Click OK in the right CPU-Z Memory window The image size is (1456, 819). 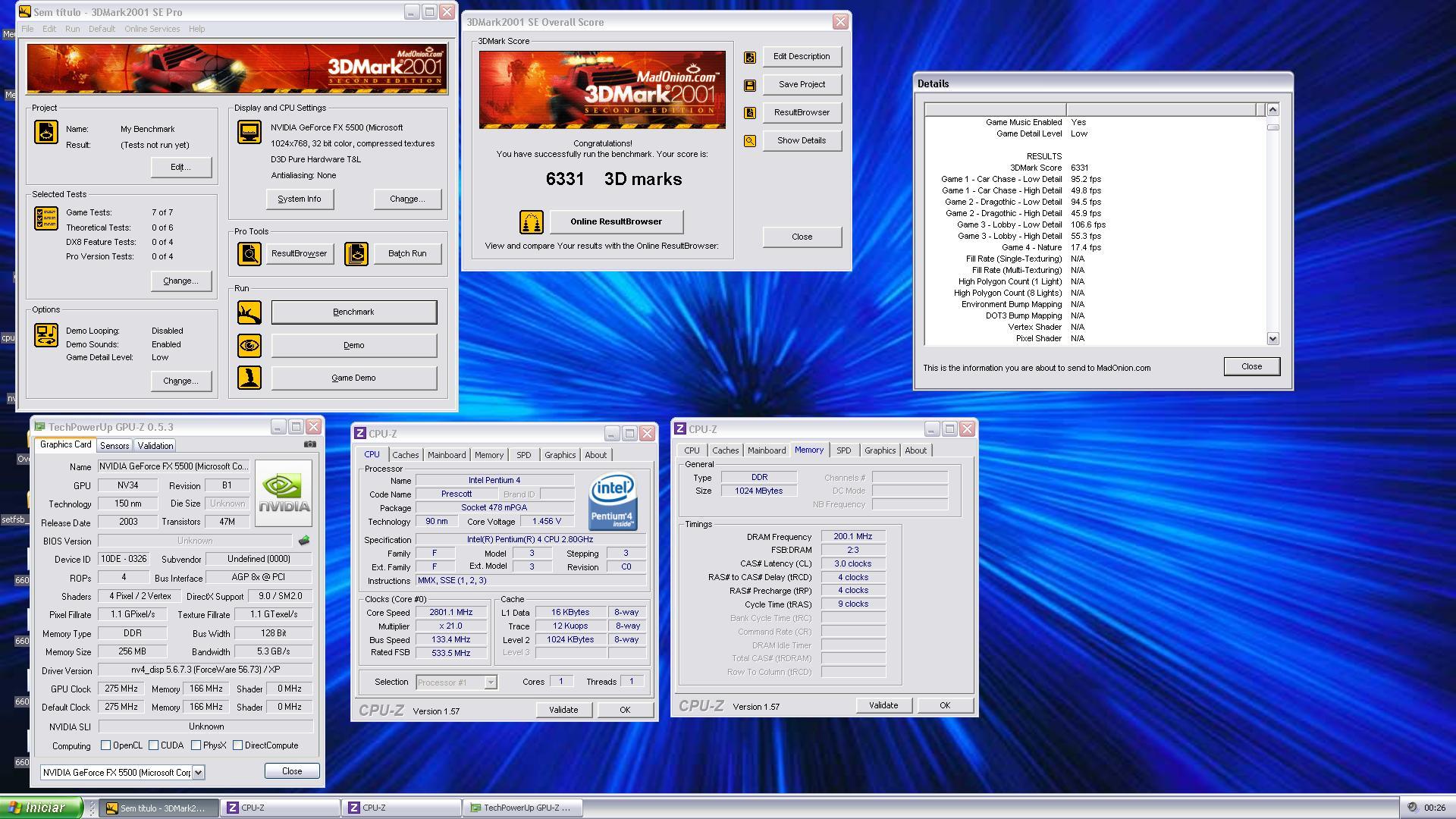pos(945,705)
